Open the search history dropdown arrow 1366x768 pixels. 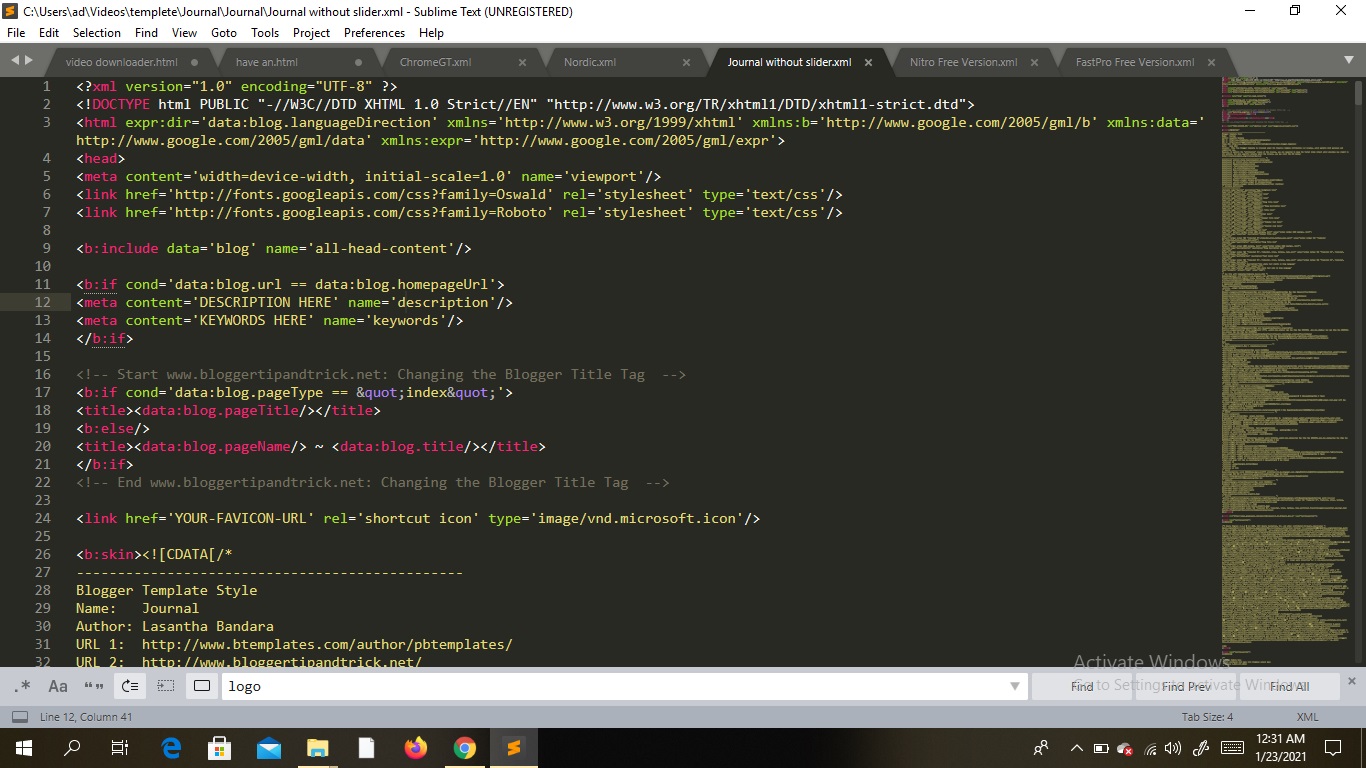click(1014, 686)
